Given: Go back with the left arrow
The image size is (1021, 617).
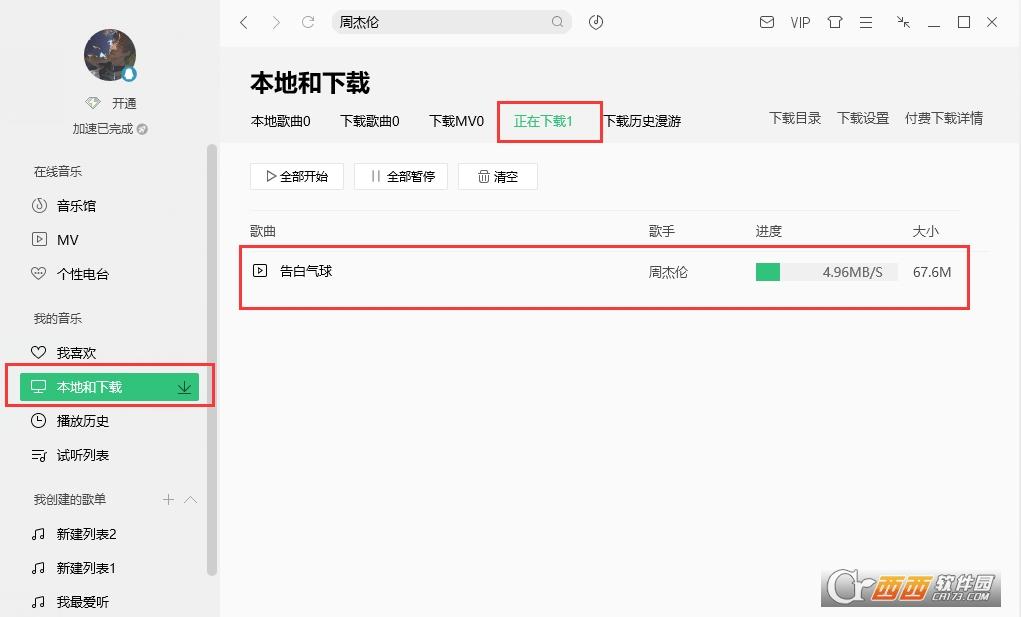Looking at the screenshot, I should tap(244, 23).
